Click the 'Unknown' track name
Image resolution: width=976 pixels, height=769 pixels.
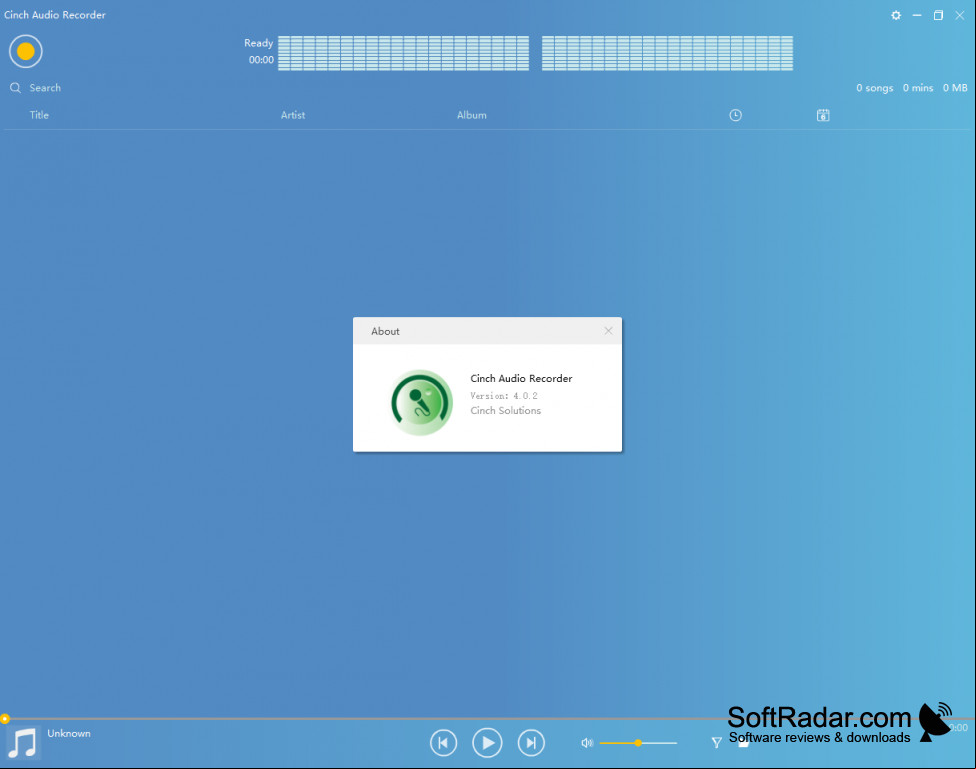click(69, 734)
